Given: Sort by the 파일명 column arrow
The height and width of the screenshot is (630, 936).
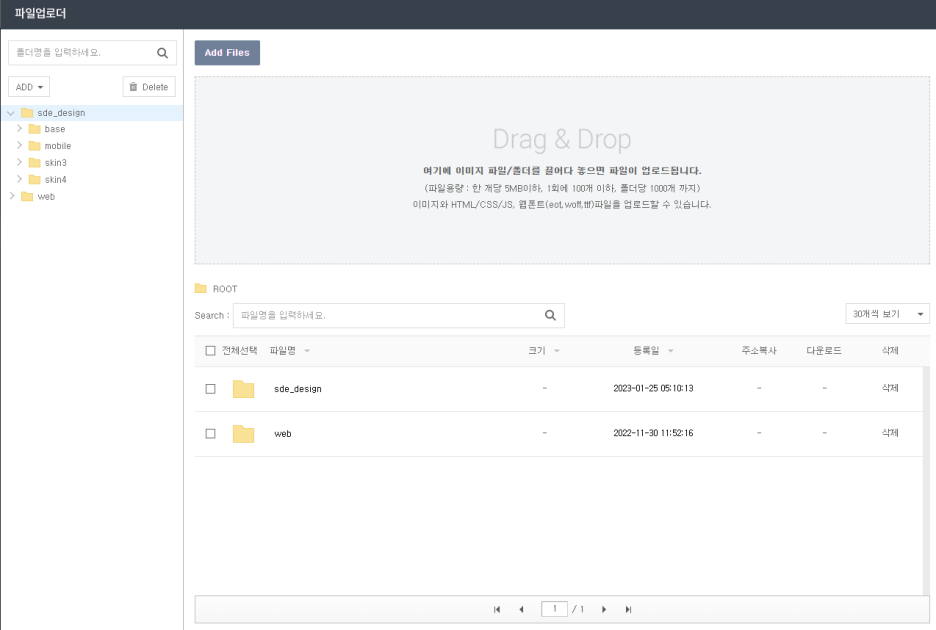Looking at the screenshot, I should pyautogui.click(x=307, y=351).
